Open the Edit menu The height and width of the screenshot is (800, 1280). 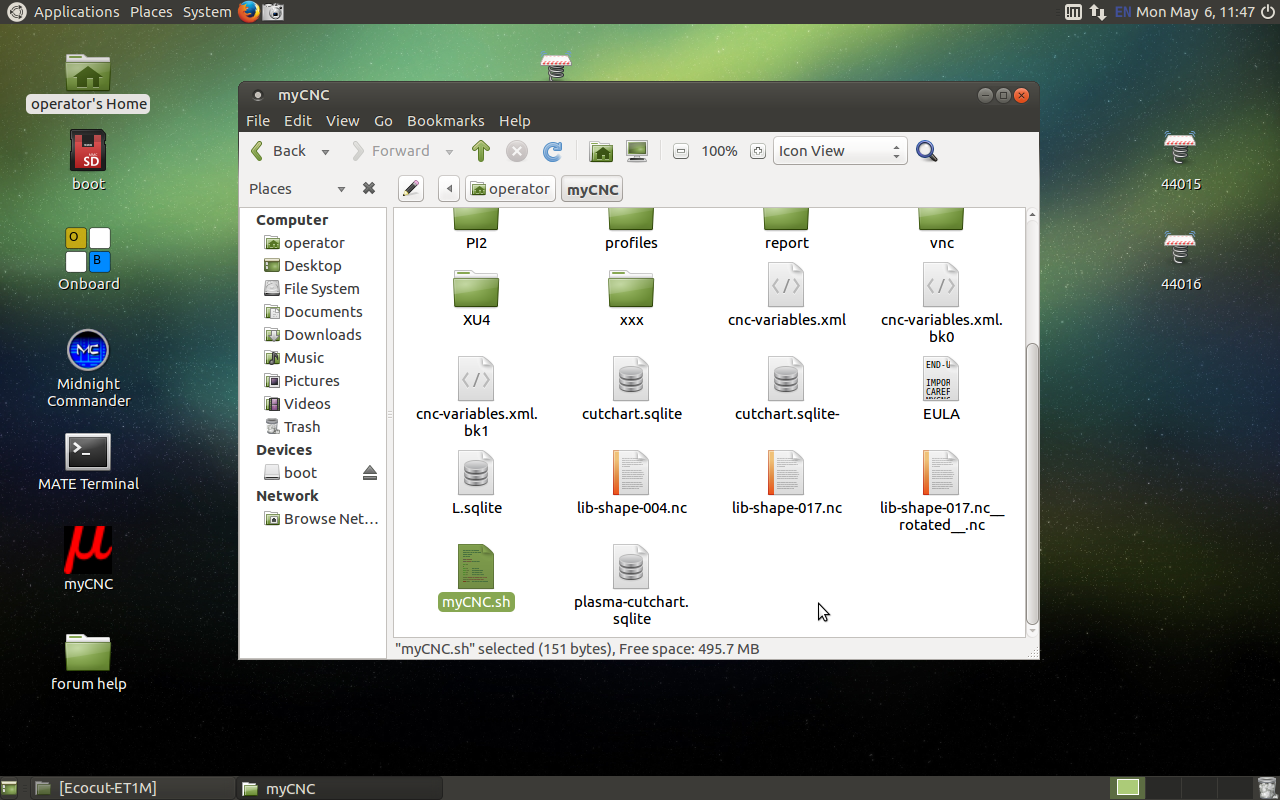(297, 120)
